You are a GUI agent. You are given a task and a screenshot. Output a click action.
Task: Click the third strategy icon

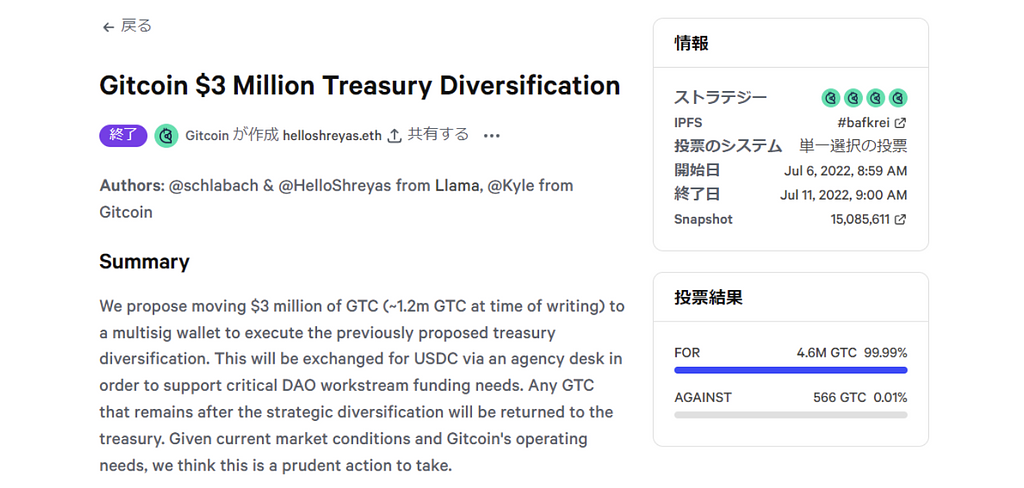pos(876,98)
